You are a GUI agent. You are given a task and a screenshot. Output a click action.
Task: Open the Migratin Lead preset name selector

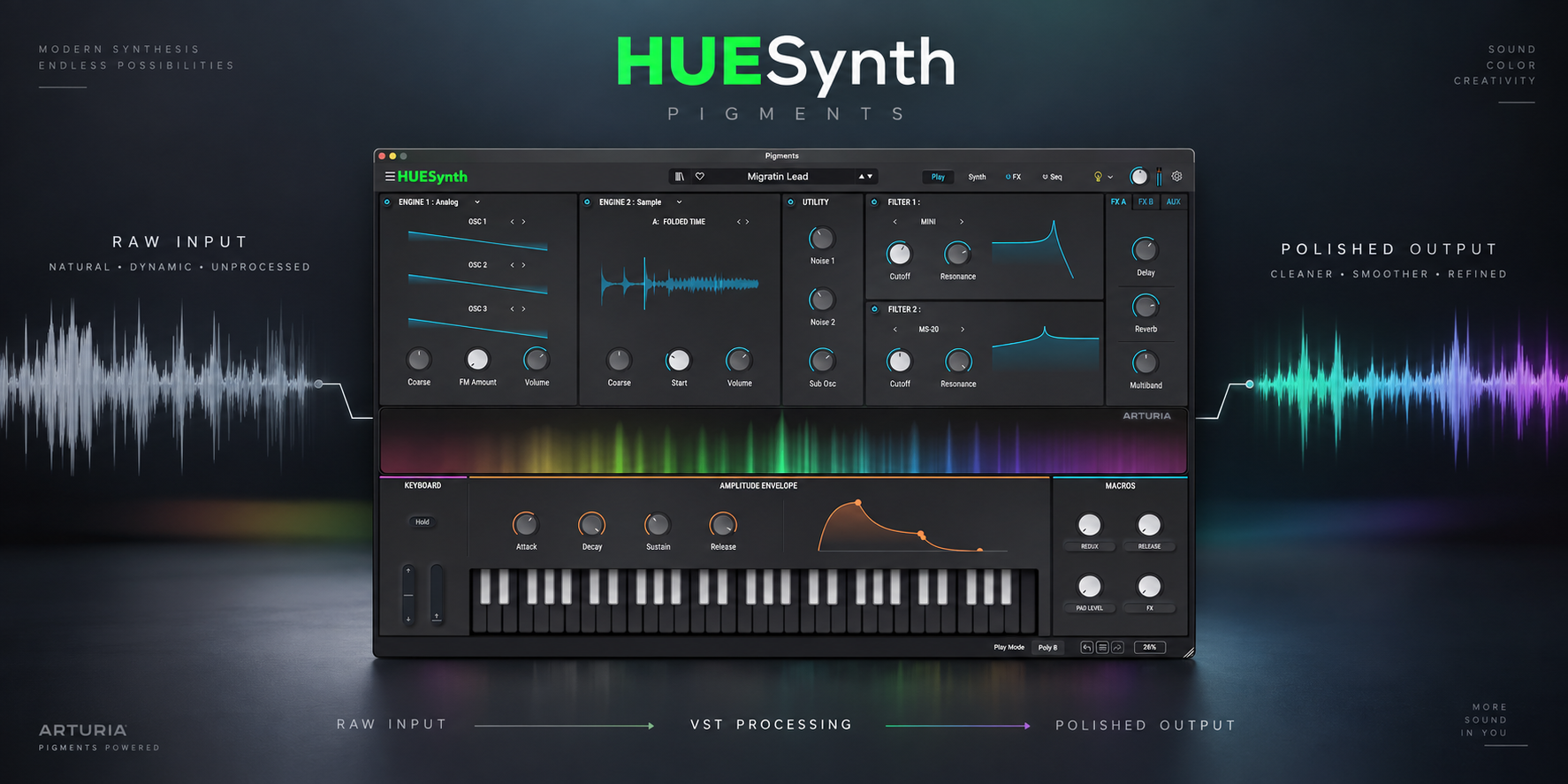pyautogui.click(x=778, y=177)
